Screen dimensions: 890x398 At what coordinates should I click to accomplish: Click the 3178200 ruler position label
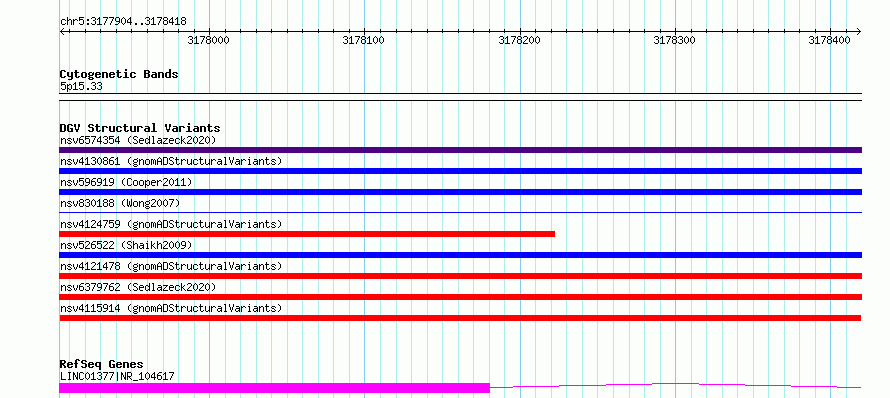(519, 41)
